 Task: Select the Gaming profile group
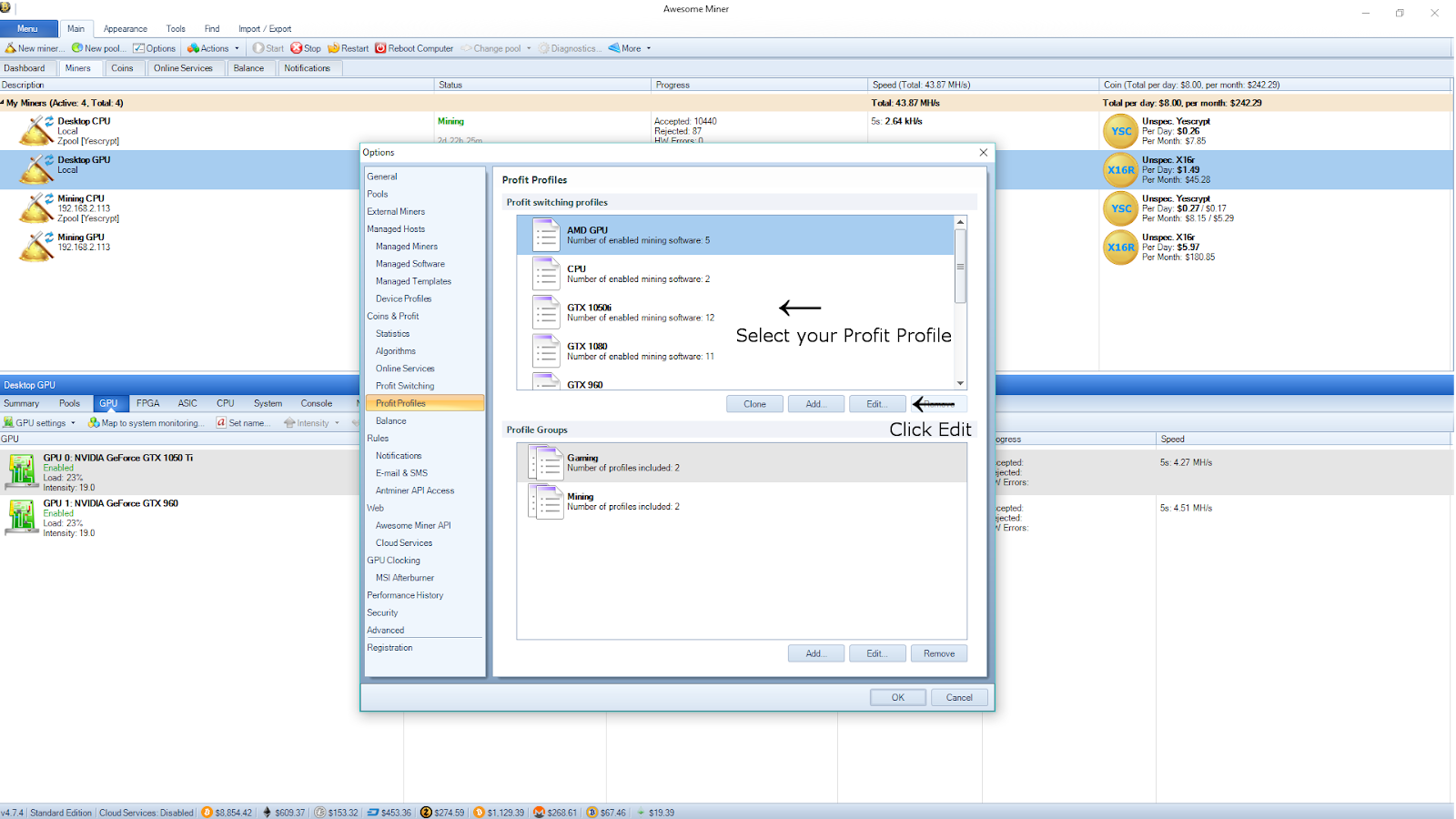[x=742, y=463]
